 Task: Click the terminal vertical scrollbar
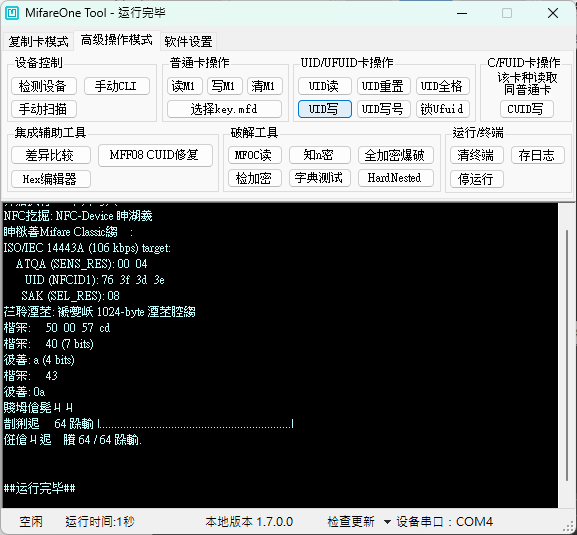click(567, 355)
